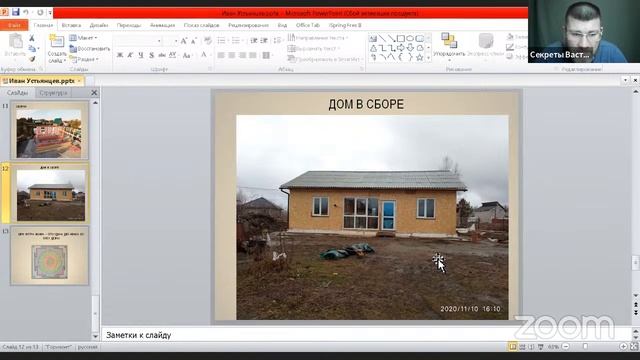Click the Создать слайд new slide icon
This screenshot has width=640, height=360.
coord(56,41)
